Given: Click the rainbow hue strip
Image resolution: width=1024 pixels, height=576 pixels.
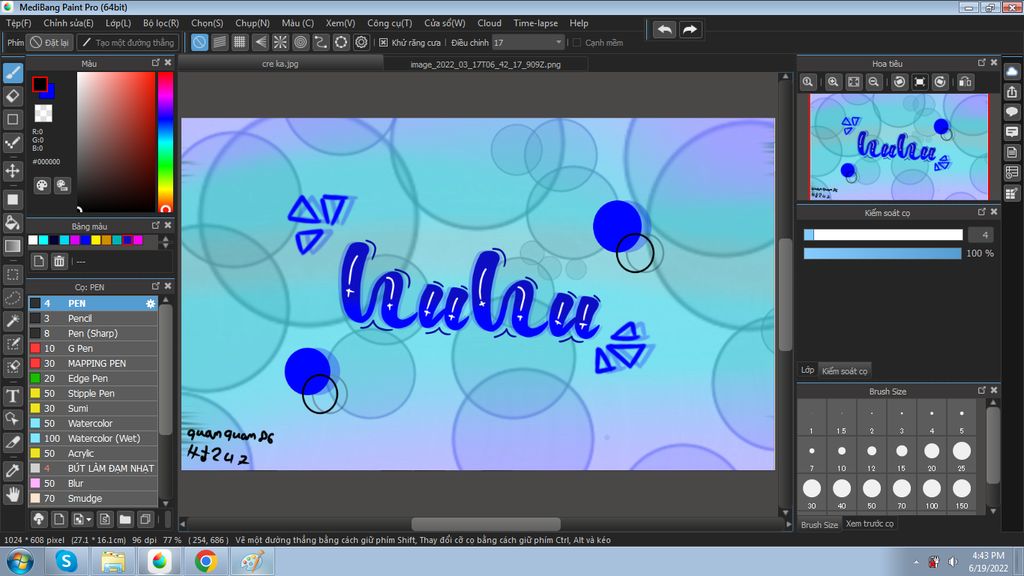Looking at the screenshot, I should (166, 142).
